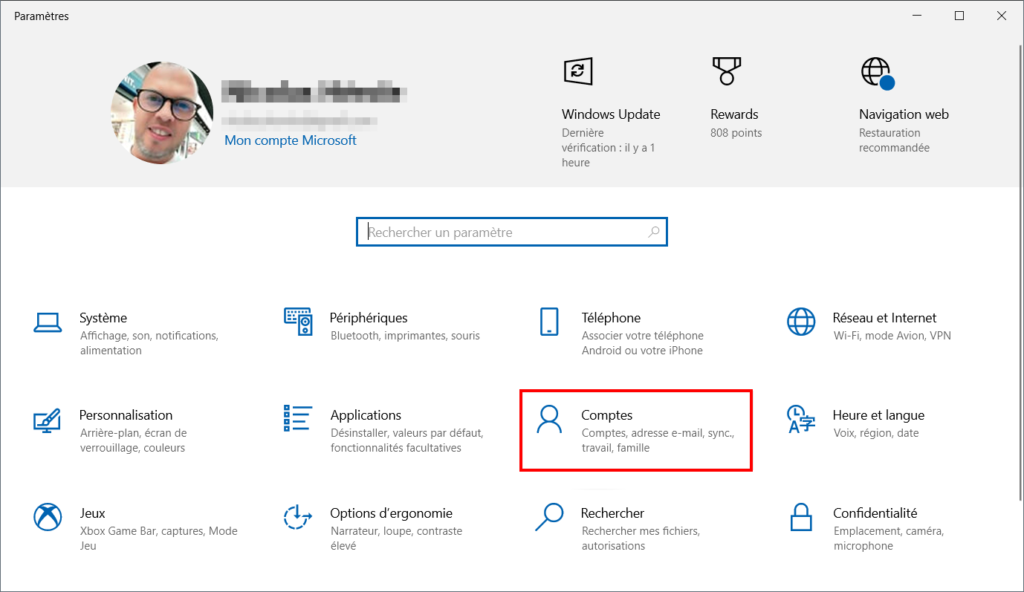Click "Bluetooth, imprimantes, souris" description
The image size is (1024, 592).
(405, 336)
